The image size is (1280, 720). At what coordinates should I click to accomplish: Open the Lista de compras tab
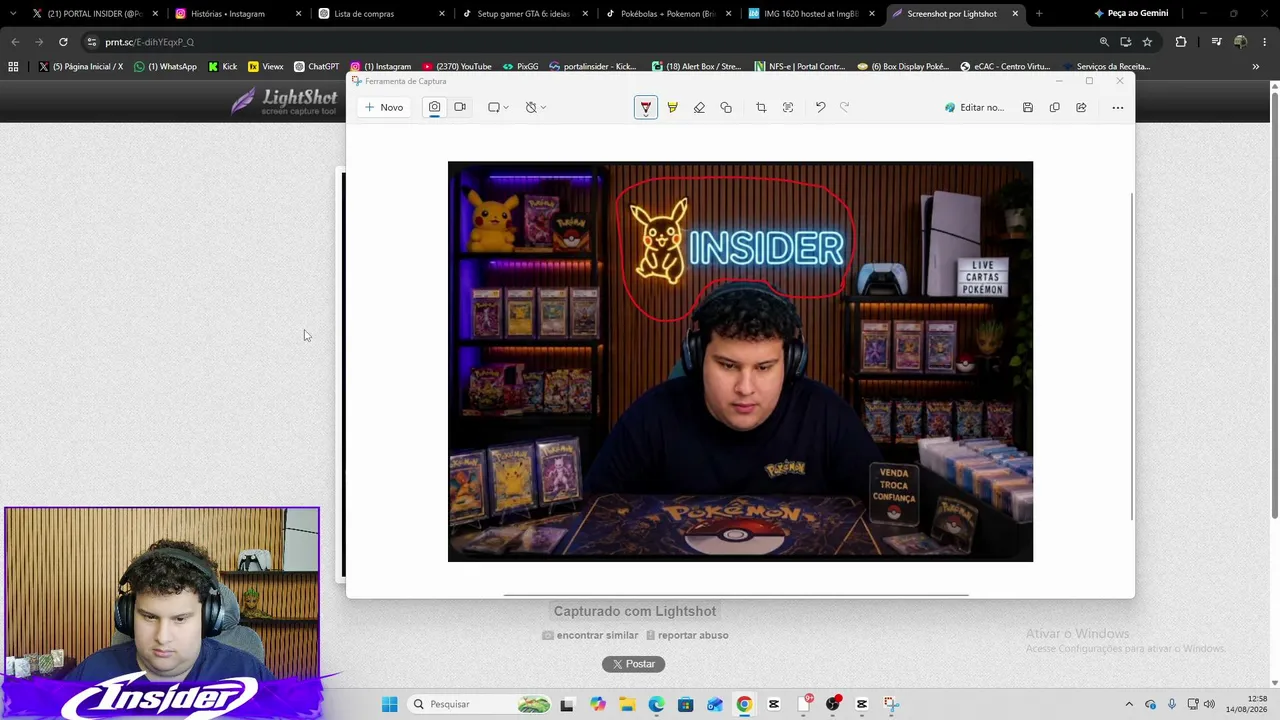click(381, 14)
